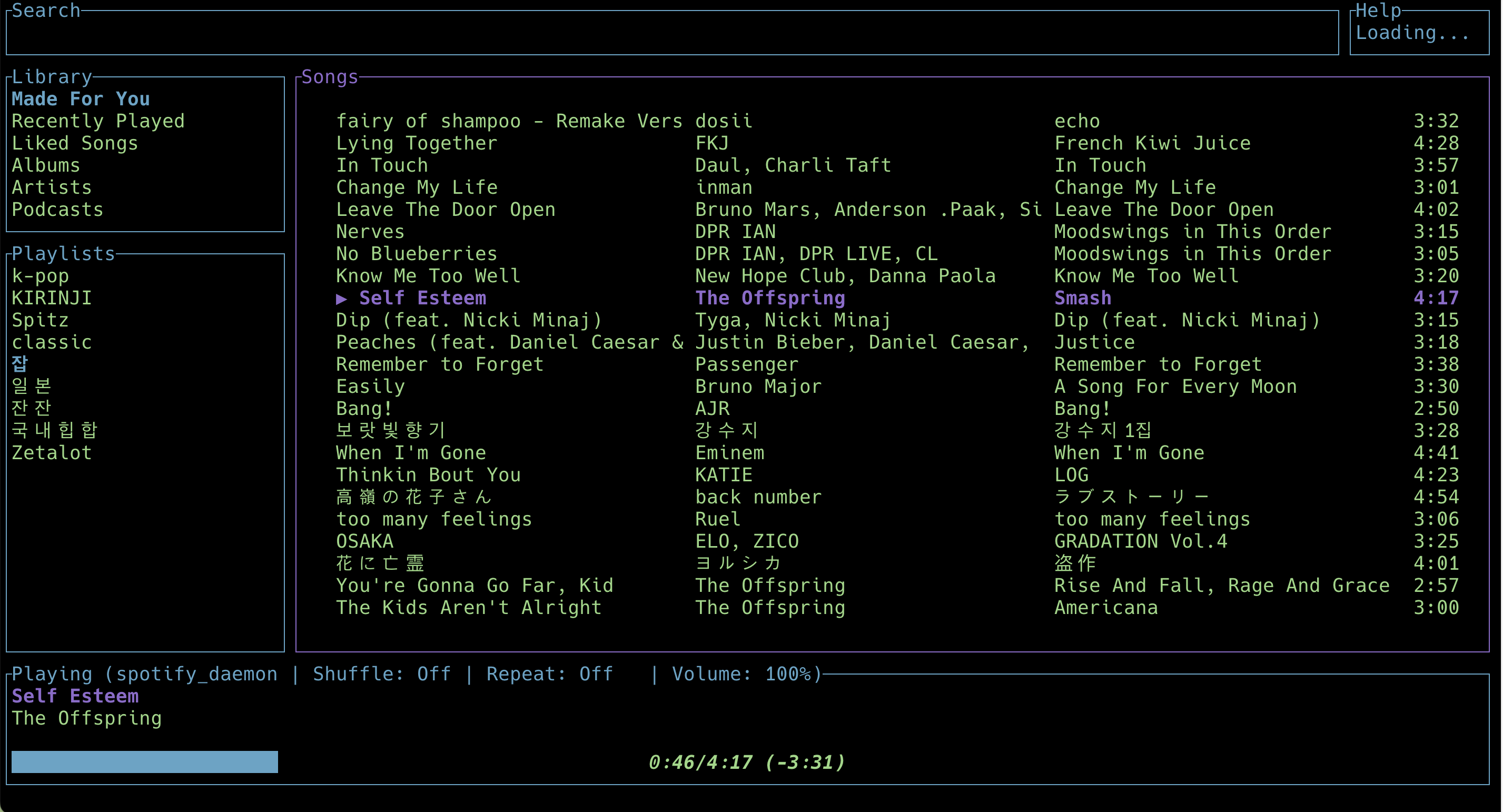
Task: Click the blue playback progress bar
Action: 144,762
